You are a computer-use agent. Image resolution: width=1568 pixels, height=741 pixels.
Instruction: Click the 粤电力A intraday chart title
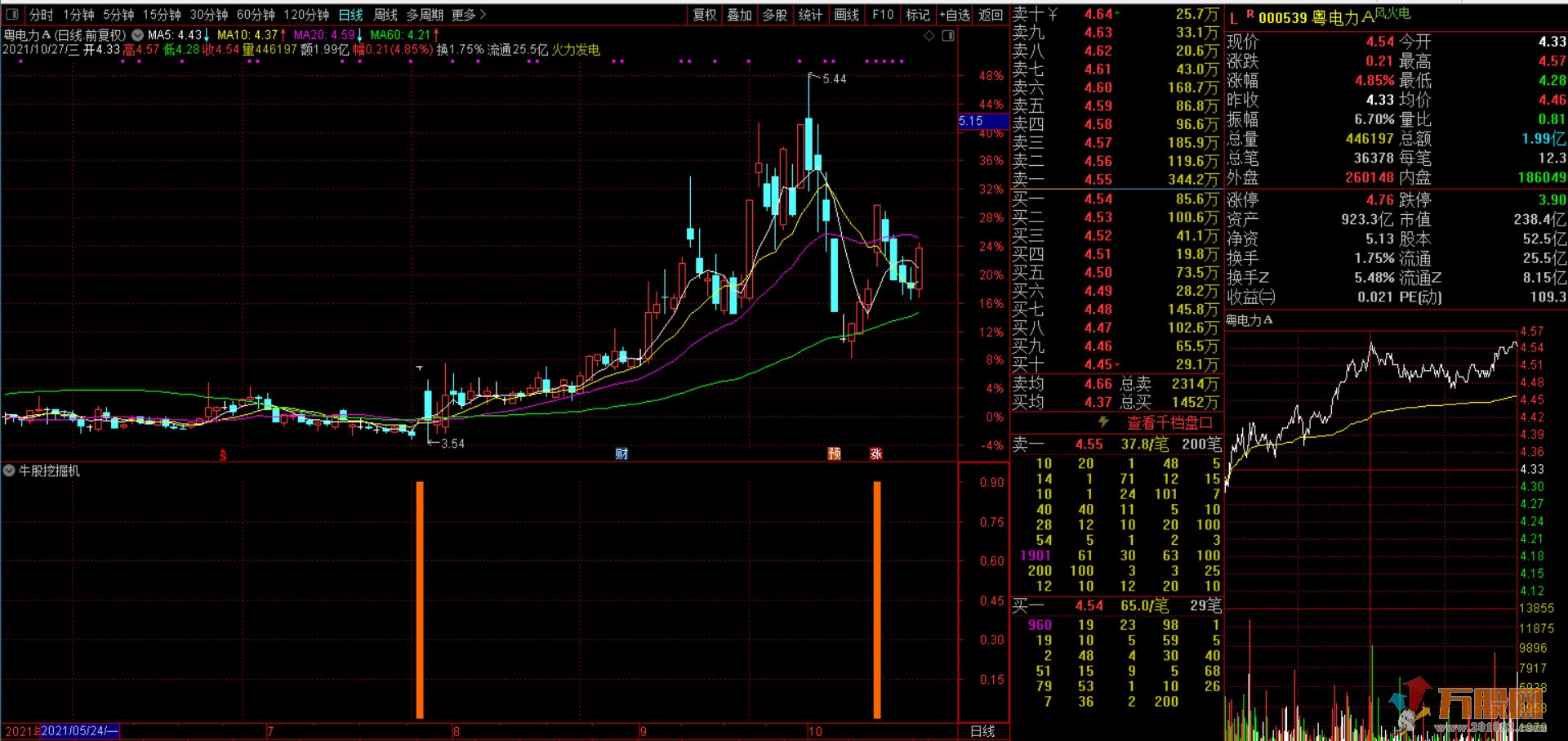coord(1249,320)
